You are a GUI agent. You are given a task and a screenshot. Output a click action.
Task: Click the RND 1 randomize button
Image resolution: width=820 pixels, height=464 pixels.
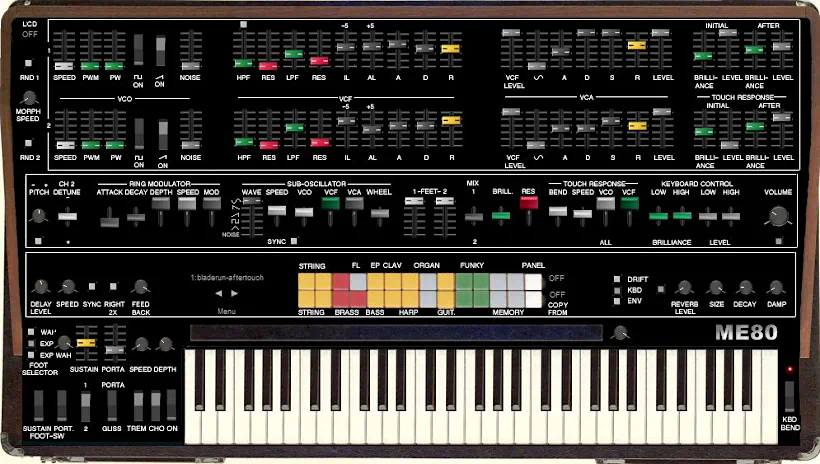pos(28,63)
